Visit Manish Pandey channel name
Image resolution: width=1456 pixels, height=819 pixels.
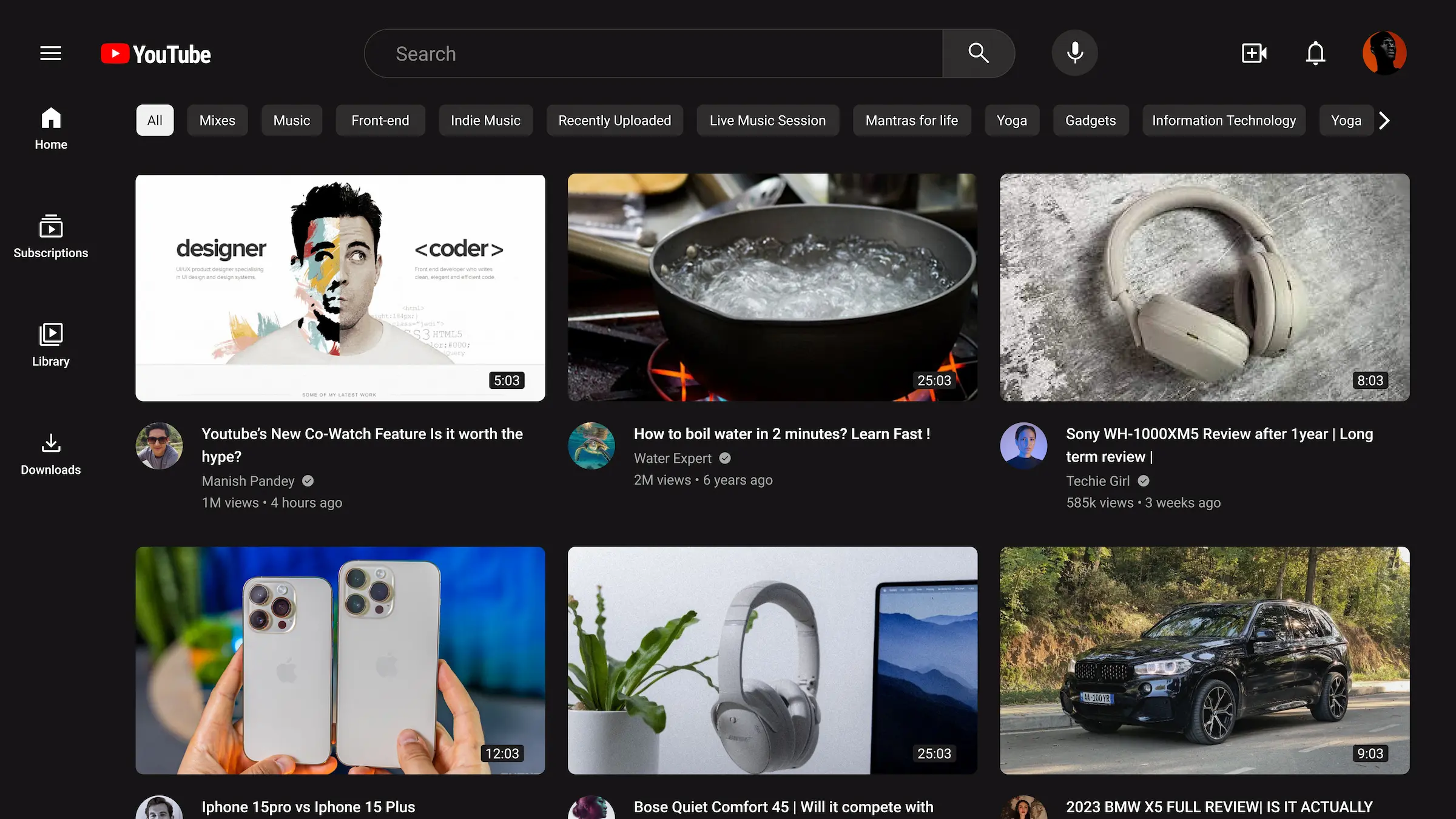(248, 481)
